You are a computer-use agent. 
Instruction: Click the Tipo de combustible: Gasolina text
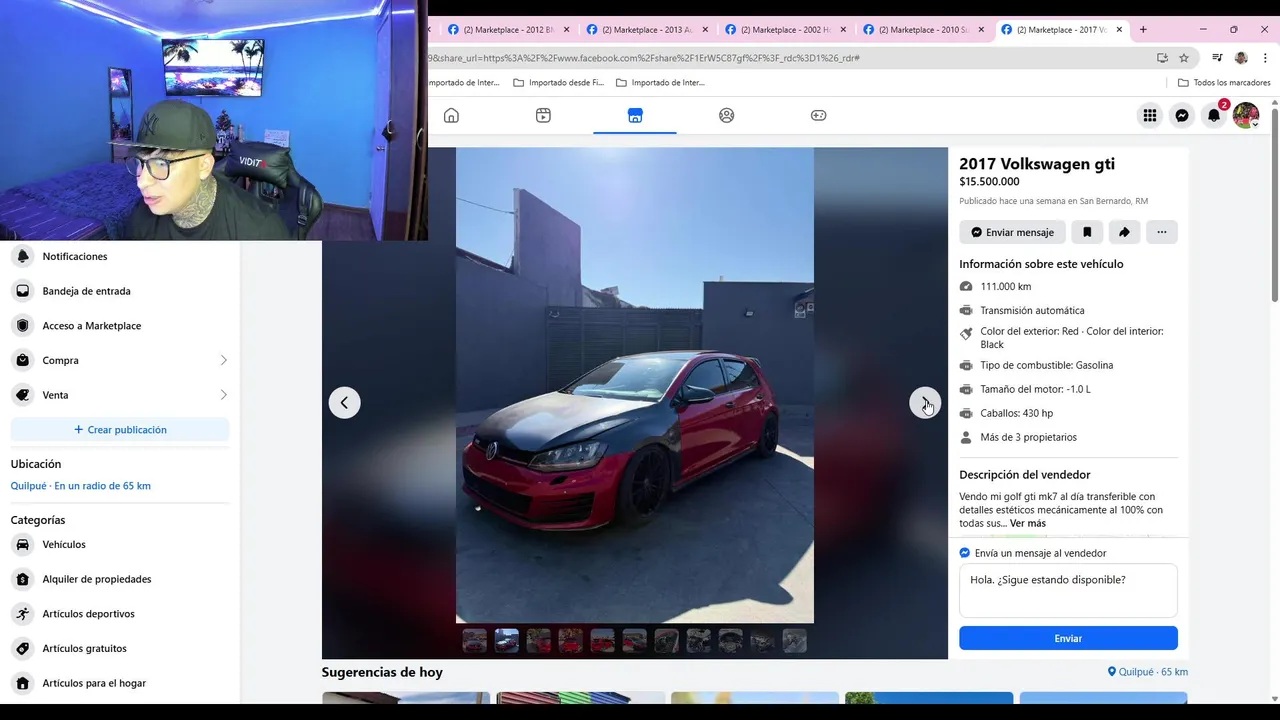click(1046, 365)
